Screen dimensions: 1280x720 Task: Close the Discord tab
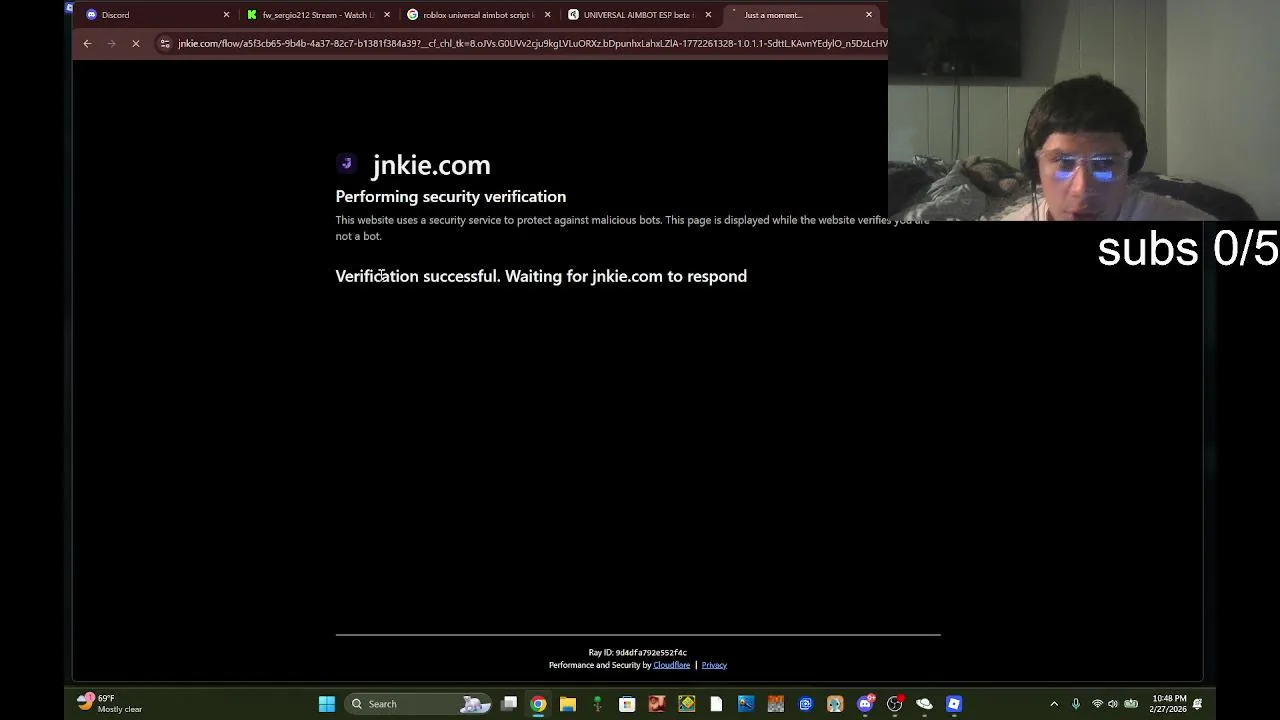tap(226, 15)
